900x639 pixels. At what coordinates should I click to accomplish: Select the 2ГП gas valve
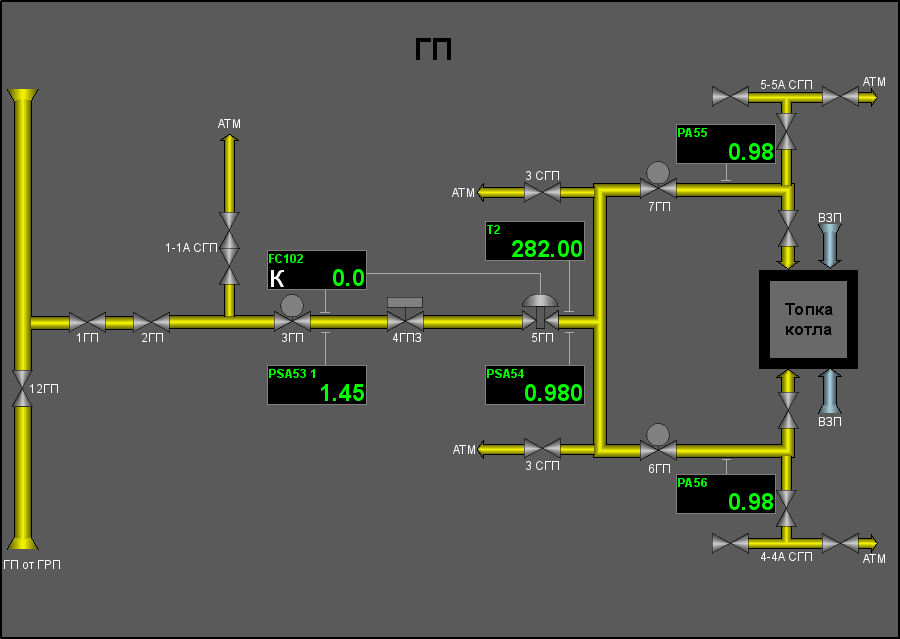click(152, 322)
